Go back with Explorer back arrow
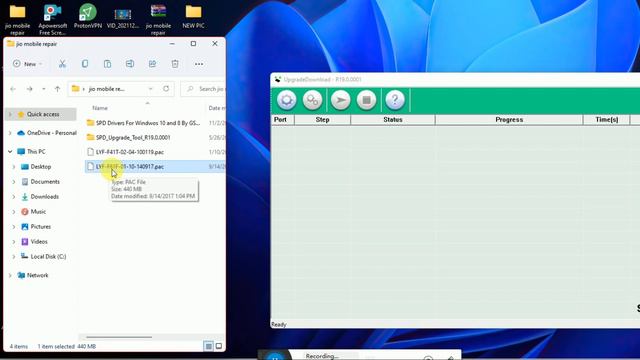This screenshot has height=360, width=640. [x=13, y=89]
